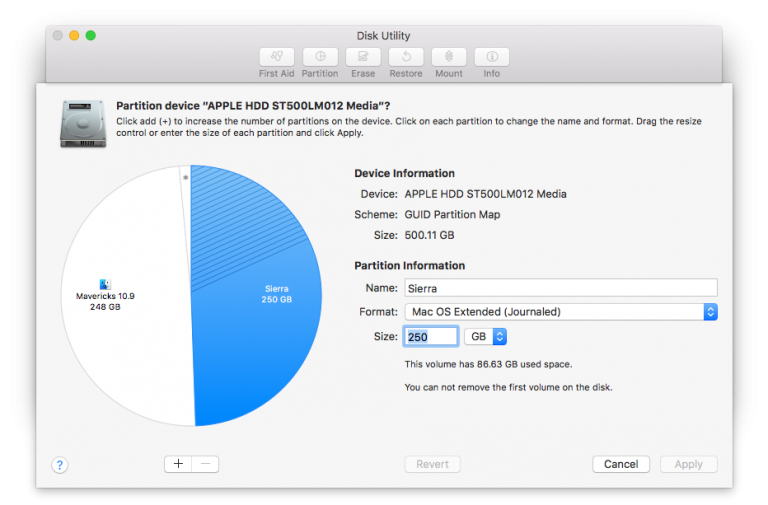This screenshot has height=505, width=768.
Task: Click the Revert button
Action: tap(432, 464)
